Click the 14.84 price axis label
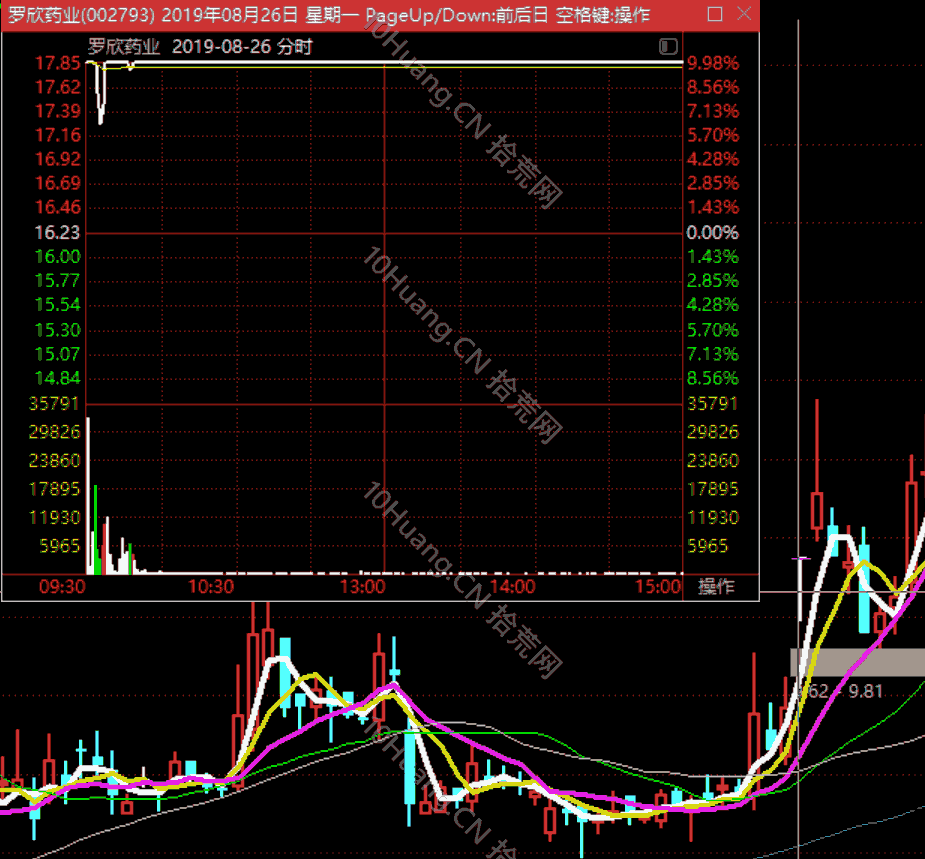 click(x=58, y=378)
